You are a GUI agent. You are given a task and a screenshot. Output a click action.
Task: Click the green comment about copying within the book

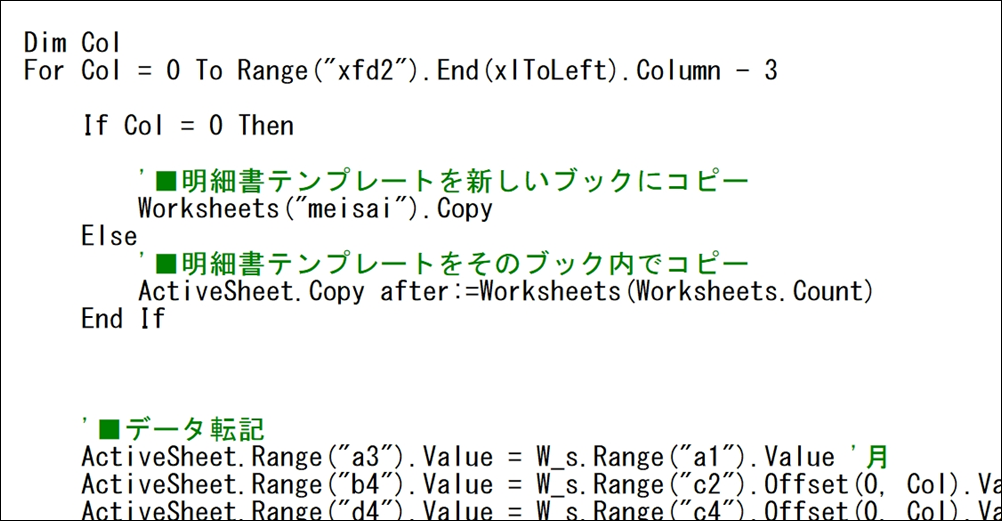[x=443, y=264]
